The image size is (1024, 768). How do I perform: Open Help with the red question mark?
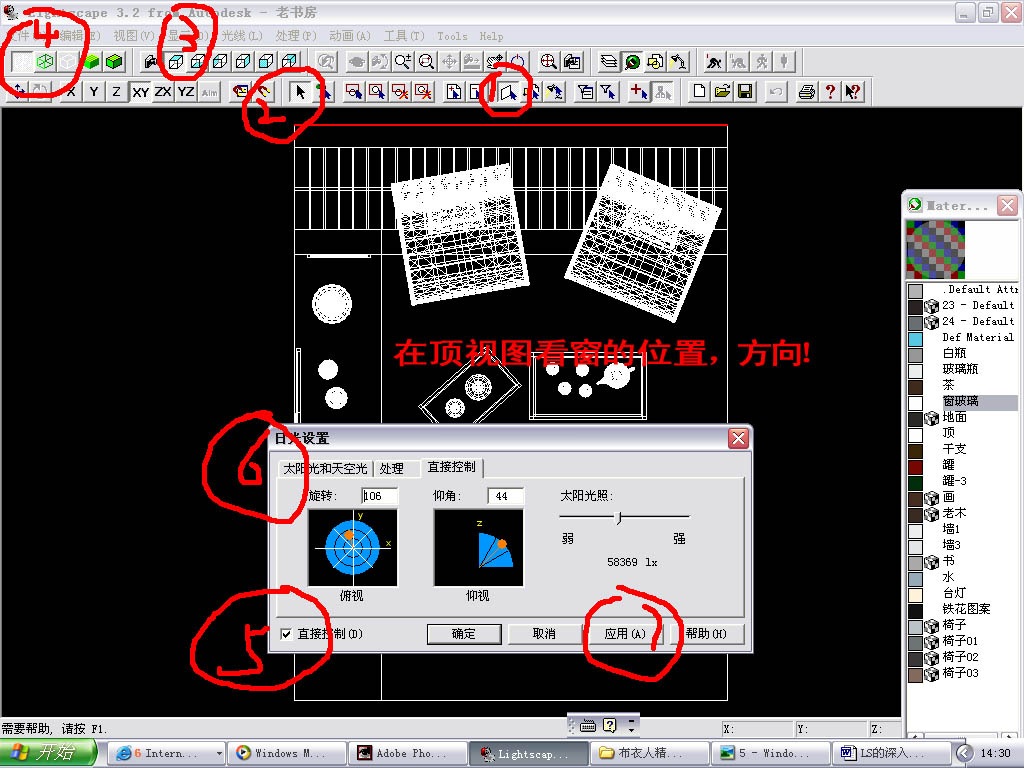pyautogui.click(x=830, y=91)
